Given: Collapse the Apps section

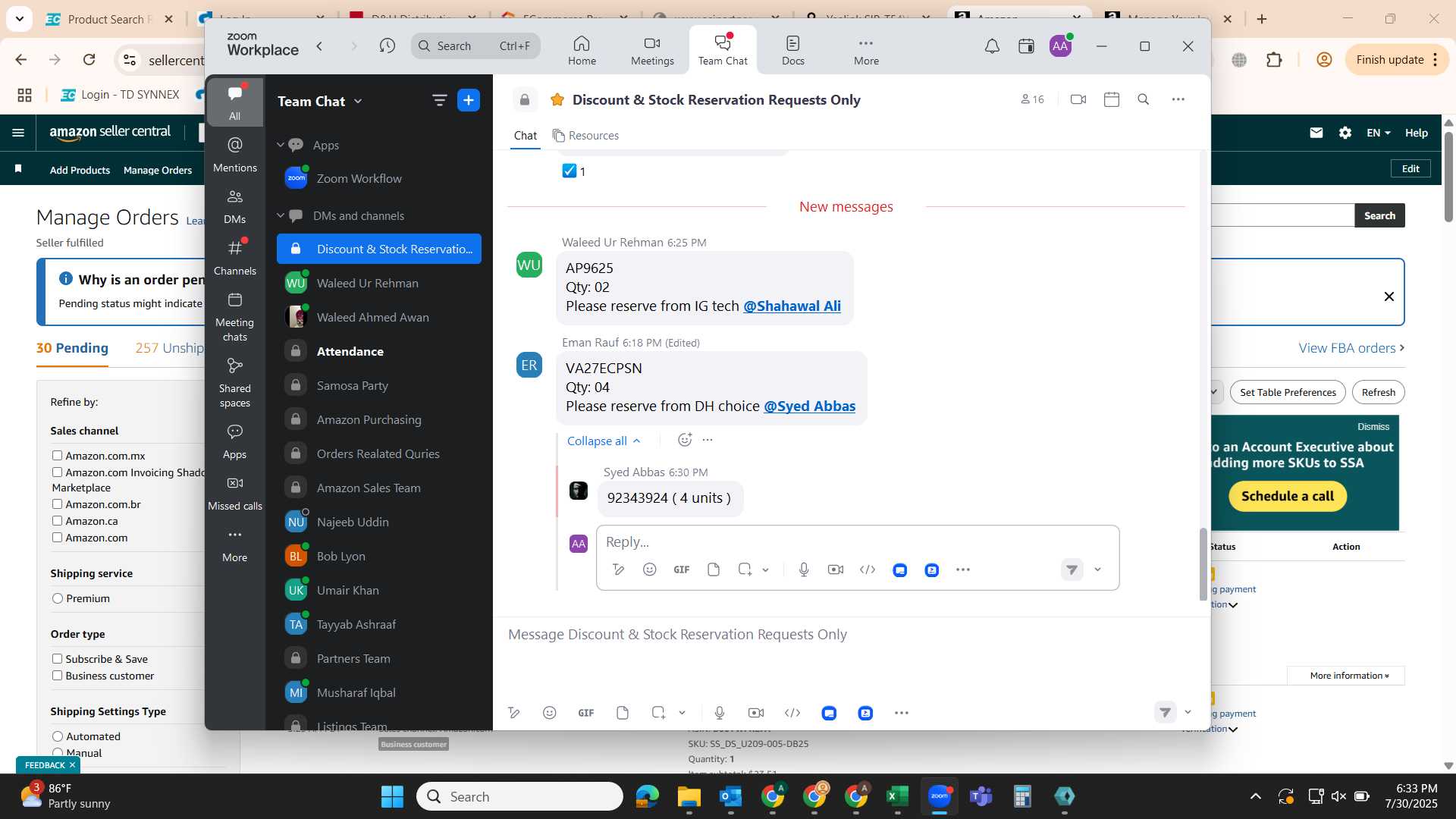Looking at the screenshot, I should pos(281,145).
